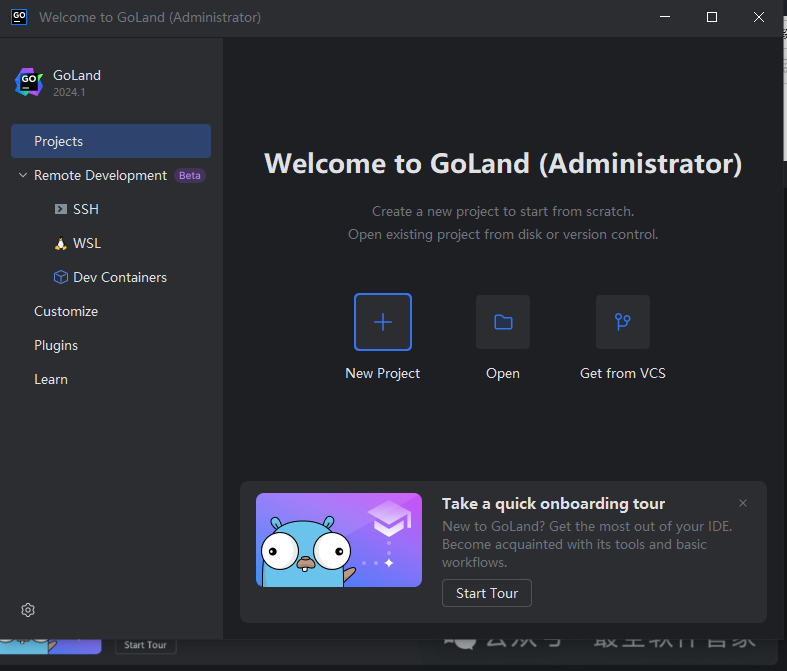Open the Remote Development section

100,175
